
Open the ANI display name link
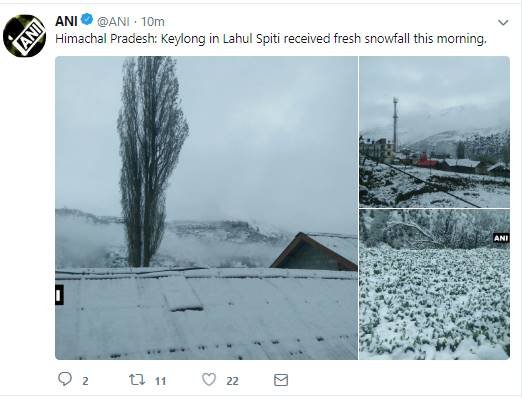coord(66,21)
